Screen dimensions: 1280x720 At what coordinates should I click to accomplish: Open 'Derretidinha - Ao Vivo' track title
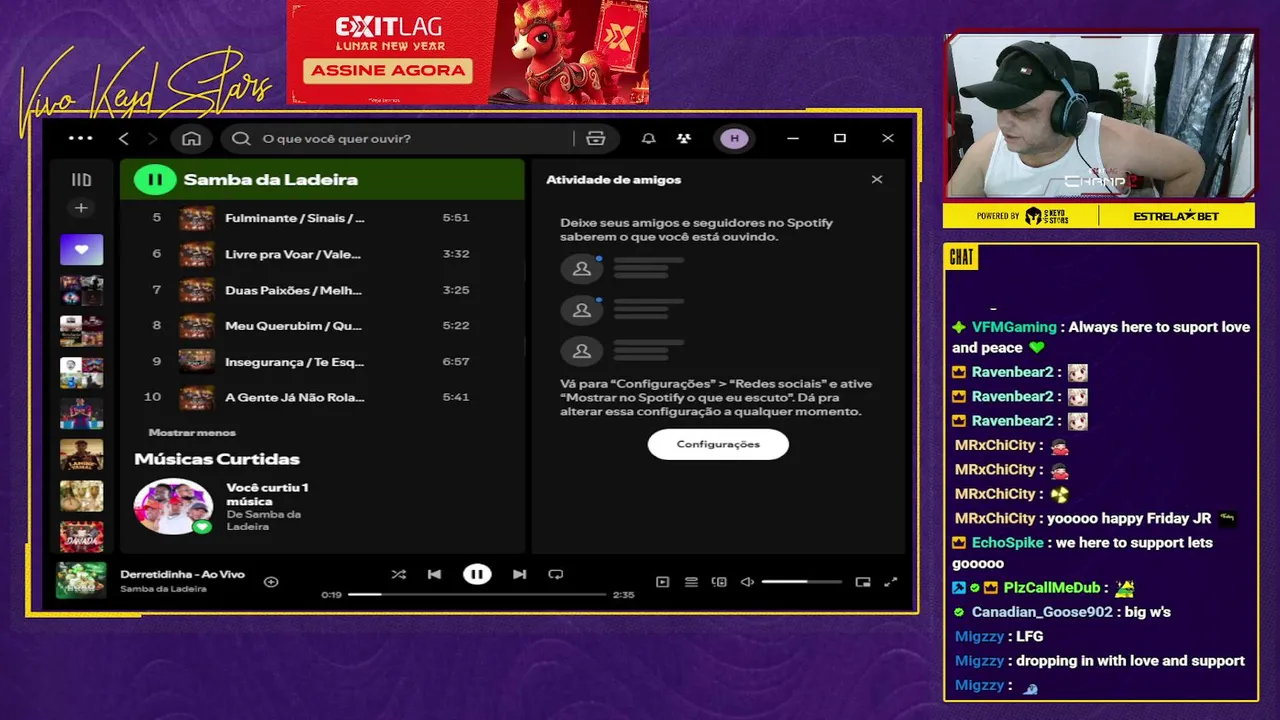point(182,574)
